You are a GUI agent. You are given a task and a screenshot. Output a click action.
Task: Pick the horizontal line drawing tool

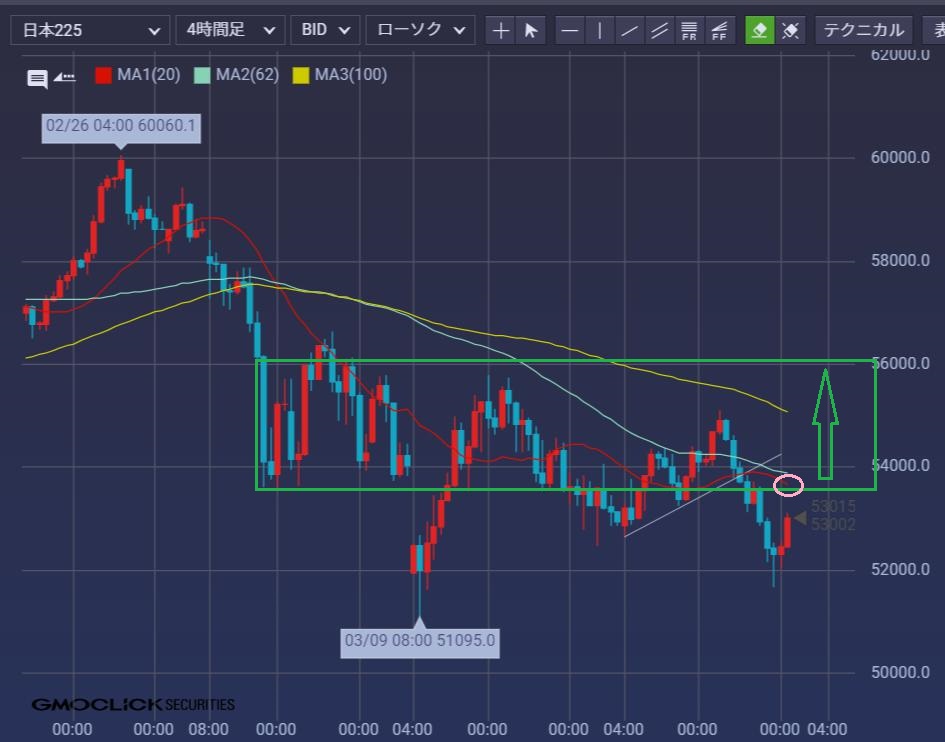pyautogui.click(x=570, y=30)
